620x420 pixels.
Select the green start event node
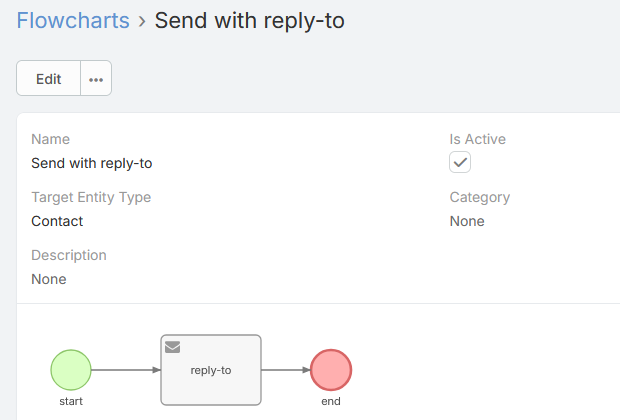pyautogui.click(x=71, y=370)
